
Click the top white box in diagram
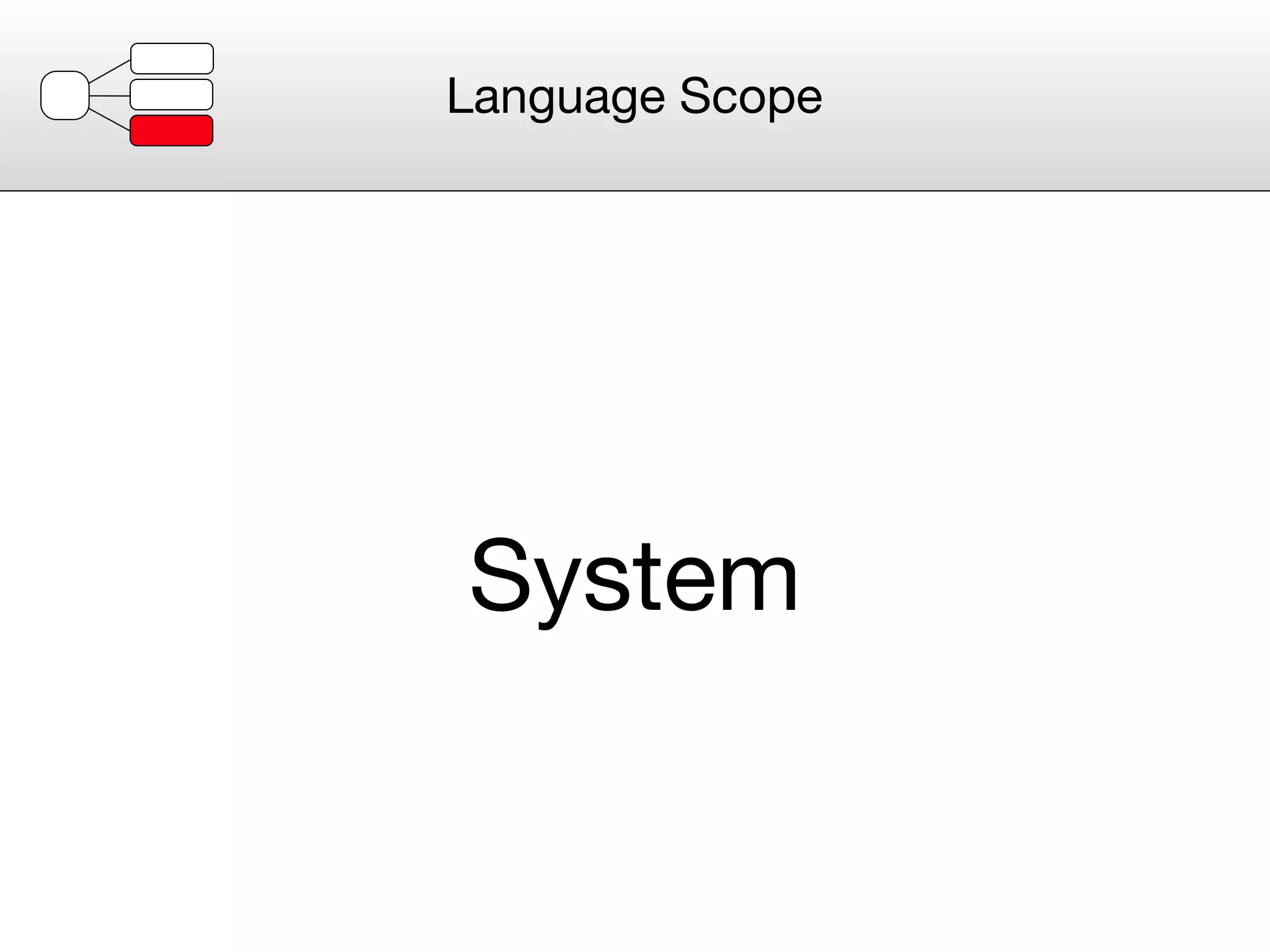tap(172, 59)
